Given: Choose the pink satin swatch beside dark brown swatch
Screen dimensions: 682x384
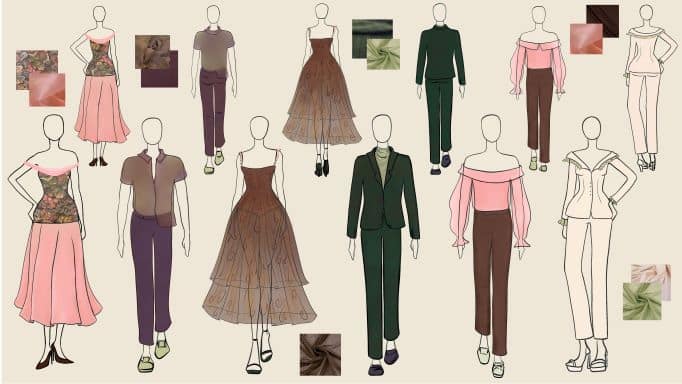Looking at the screenshot, I should click(586, 39).
